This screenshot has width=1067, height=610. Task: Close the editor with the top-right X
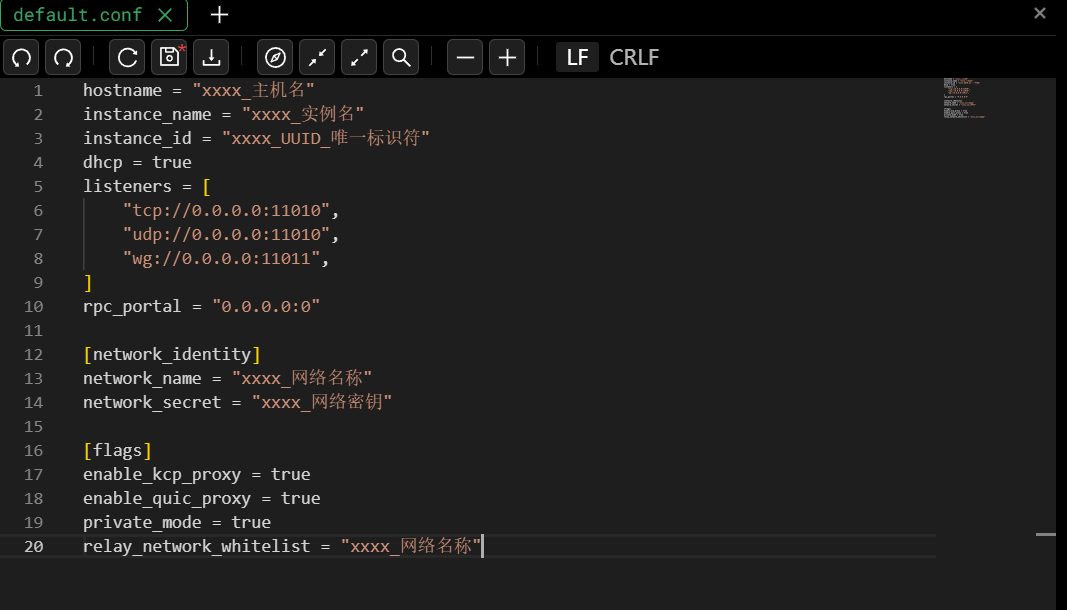(x=1040, y=13)
